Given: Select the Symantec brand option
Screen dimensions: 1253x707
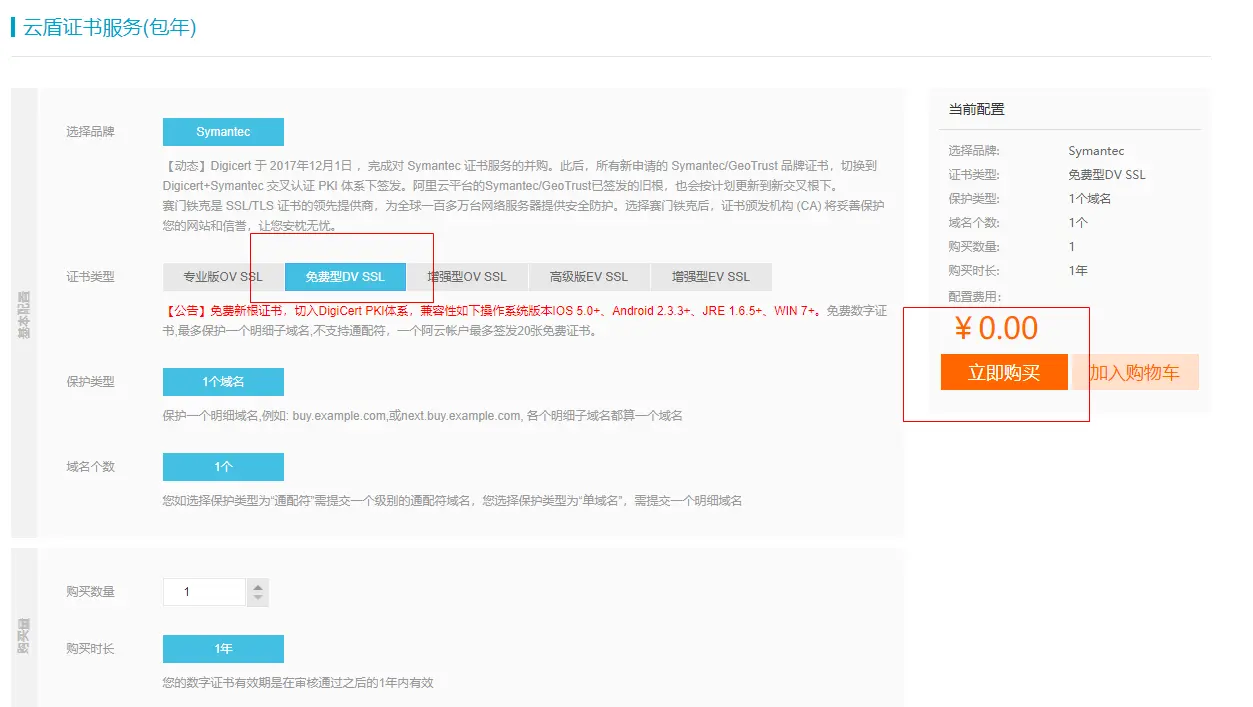Looking at the screenshot, I should 223,132.
